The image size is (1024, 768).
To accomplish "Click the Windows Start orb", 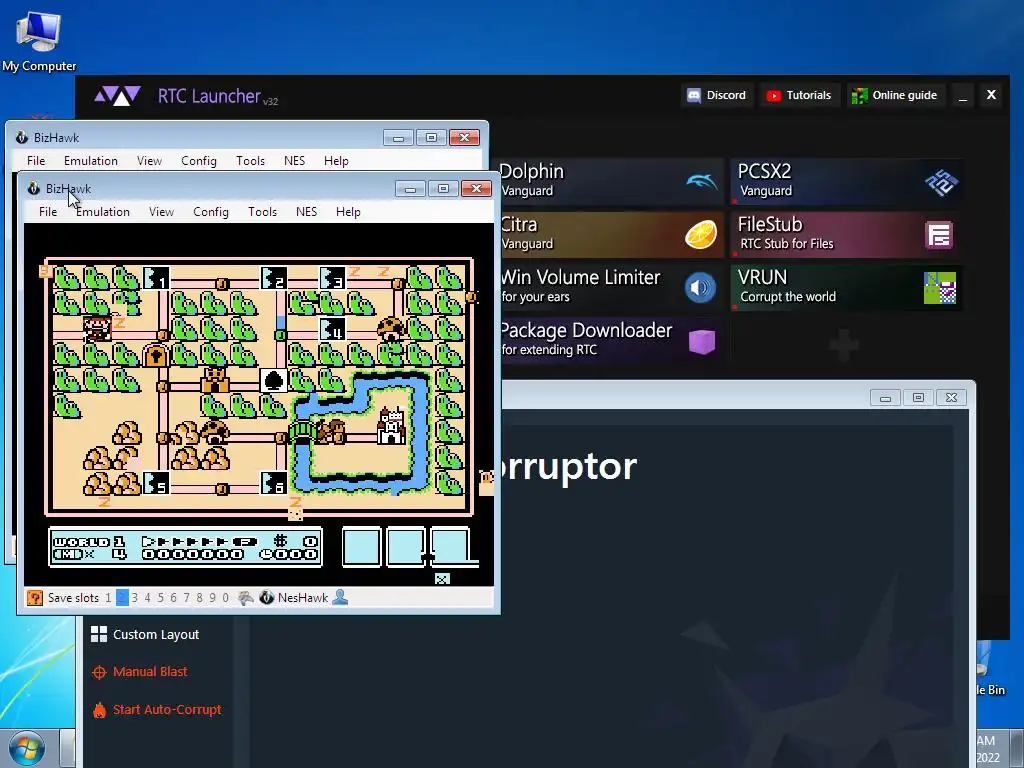I will pos(27,748).
